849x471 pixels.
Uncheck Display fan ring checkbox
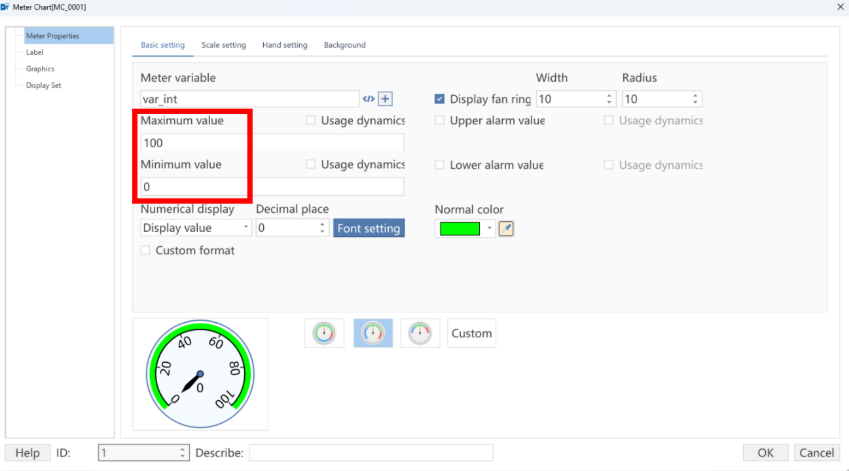pos(440,99)
